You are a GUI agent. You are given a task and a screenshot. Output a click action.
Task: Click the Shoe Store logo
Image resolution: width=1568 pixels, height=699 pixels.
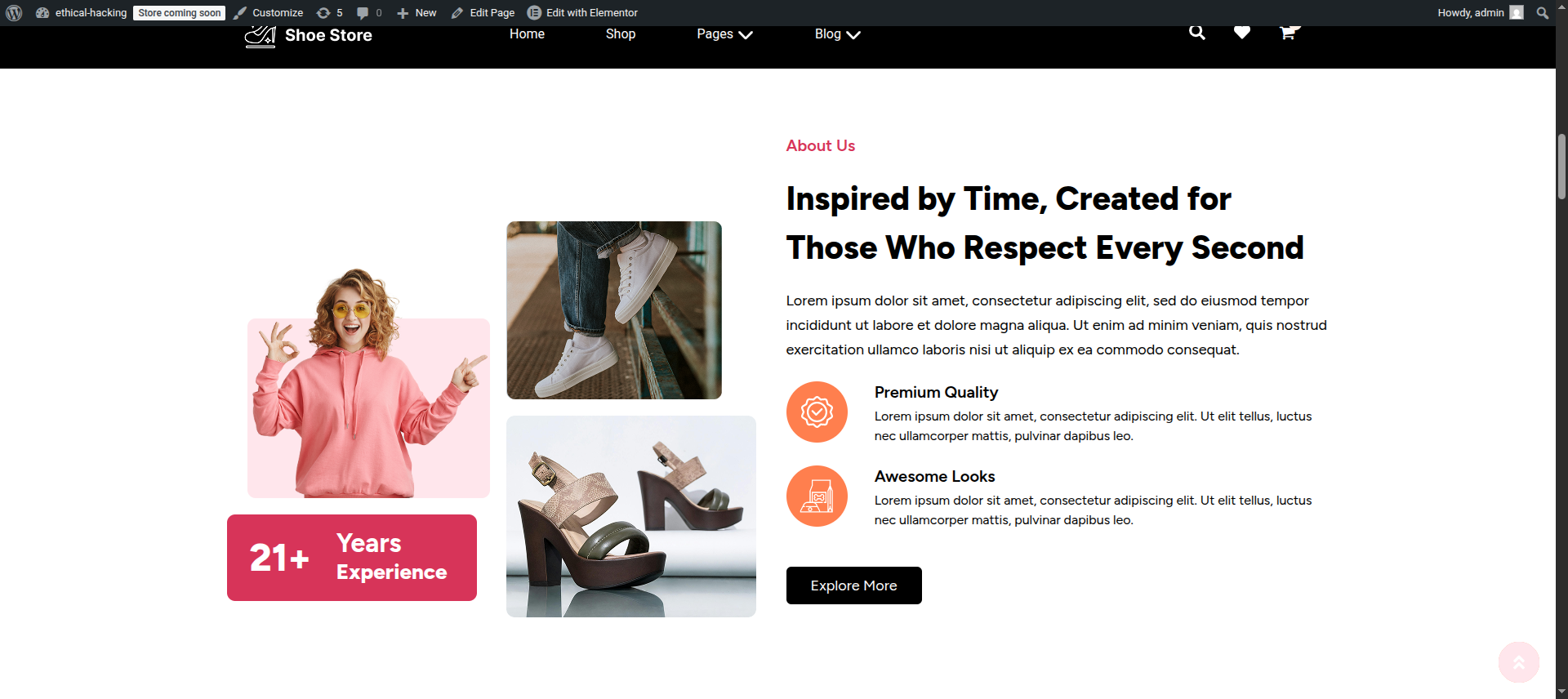pyautogui.click(x=309, y=35)
